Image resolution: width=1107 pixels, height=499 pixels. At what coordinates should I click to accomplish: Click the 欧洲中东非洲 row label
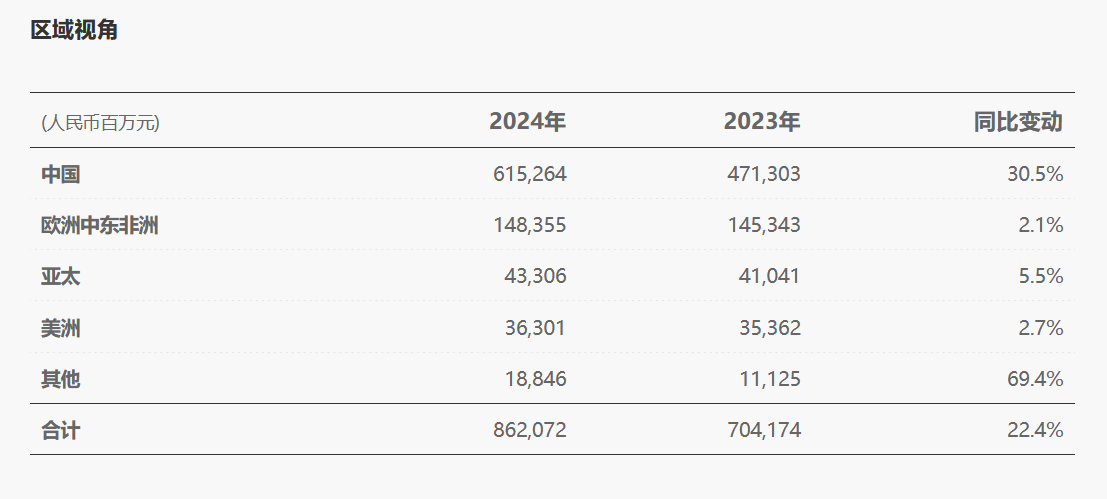(x=99, y=225)
